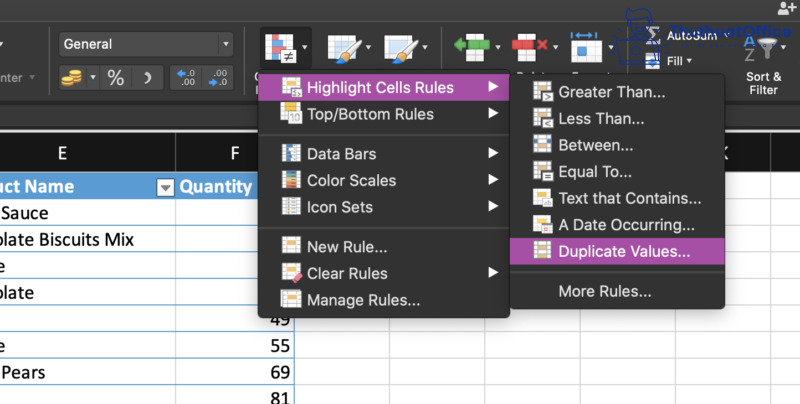Select Text that Contains... rule
The width and height of the screenshot is (800, 404).
tap(617, 198)
